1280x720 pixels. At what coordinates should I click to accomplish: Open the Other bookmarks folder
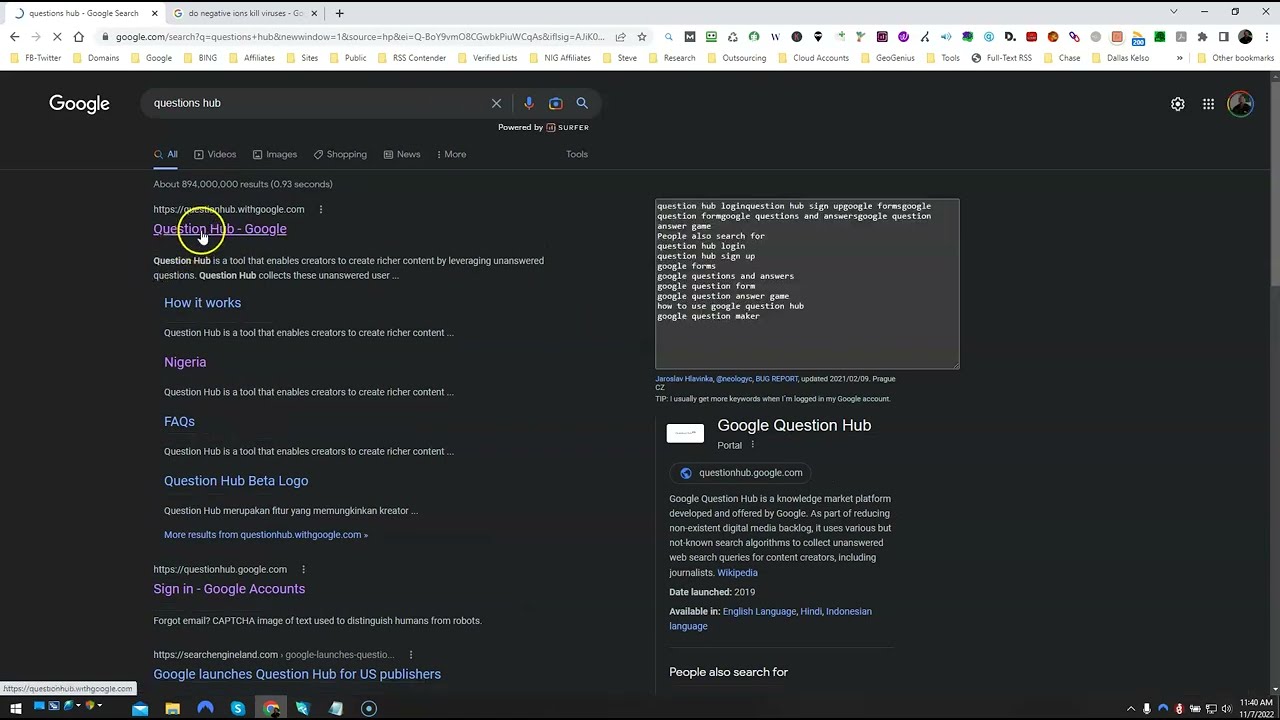coord(1236,58)
